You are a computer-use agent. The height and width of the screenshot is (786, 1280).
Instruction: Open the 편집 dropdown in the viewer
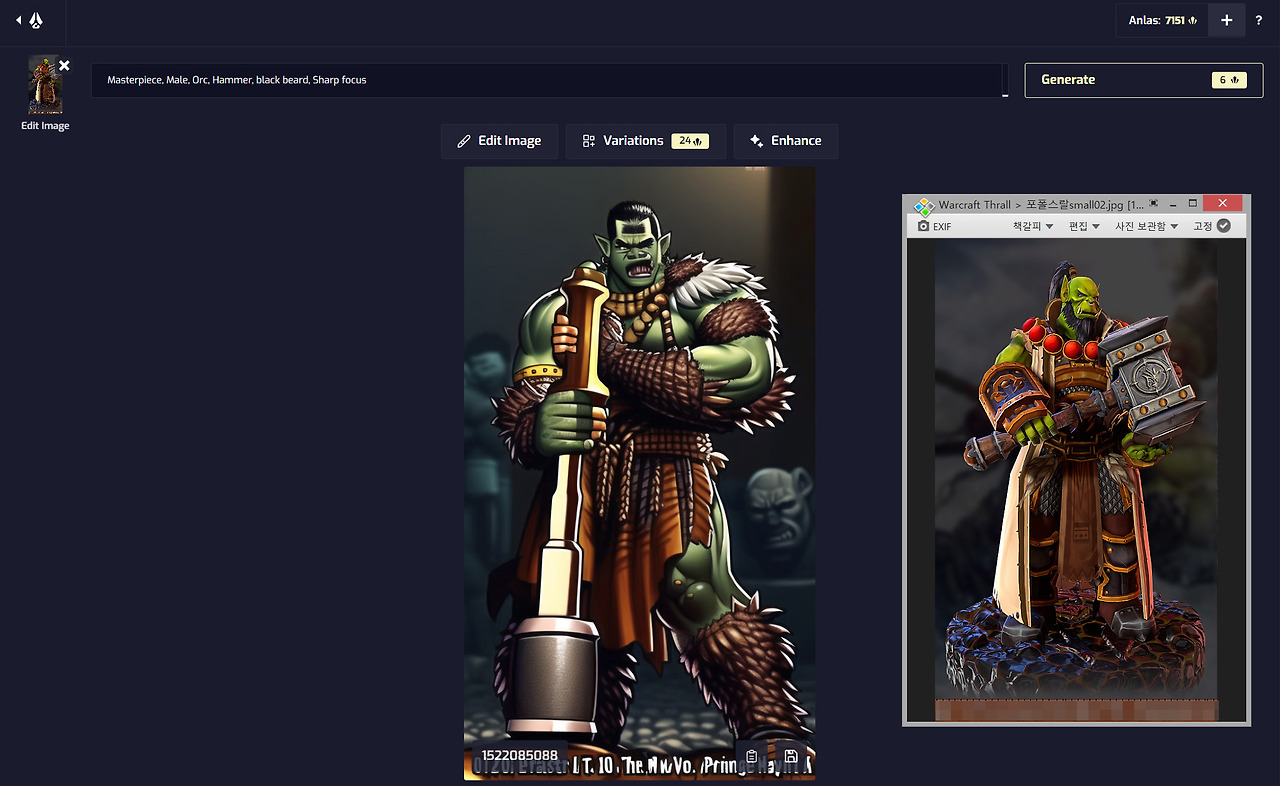1084,226
